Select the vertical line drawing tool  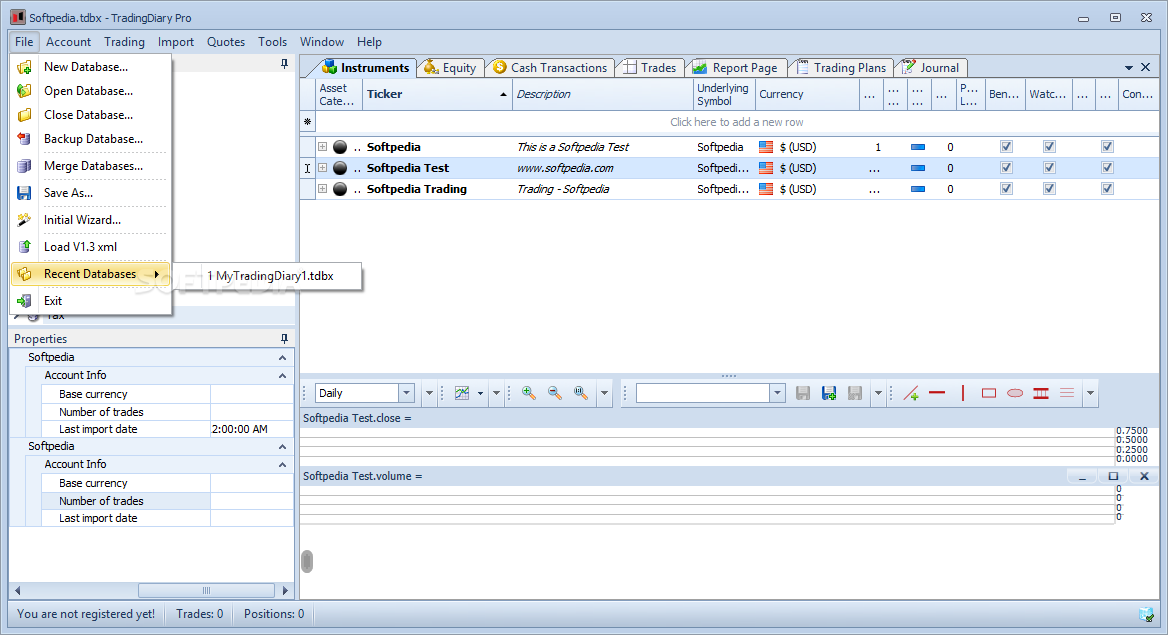coord(963,393)
